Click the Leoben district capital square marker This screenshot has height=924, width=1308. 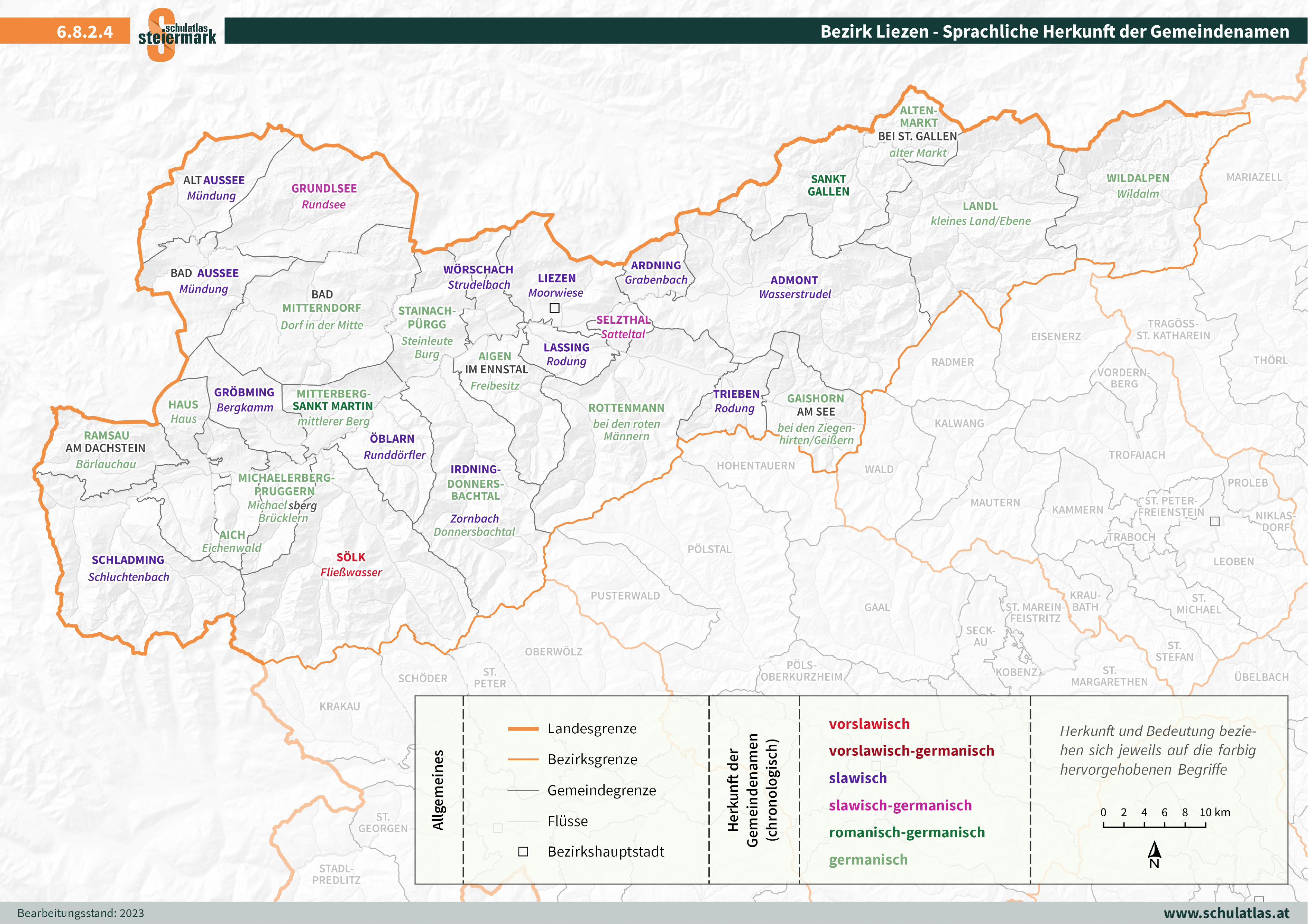pos(1214,521)
